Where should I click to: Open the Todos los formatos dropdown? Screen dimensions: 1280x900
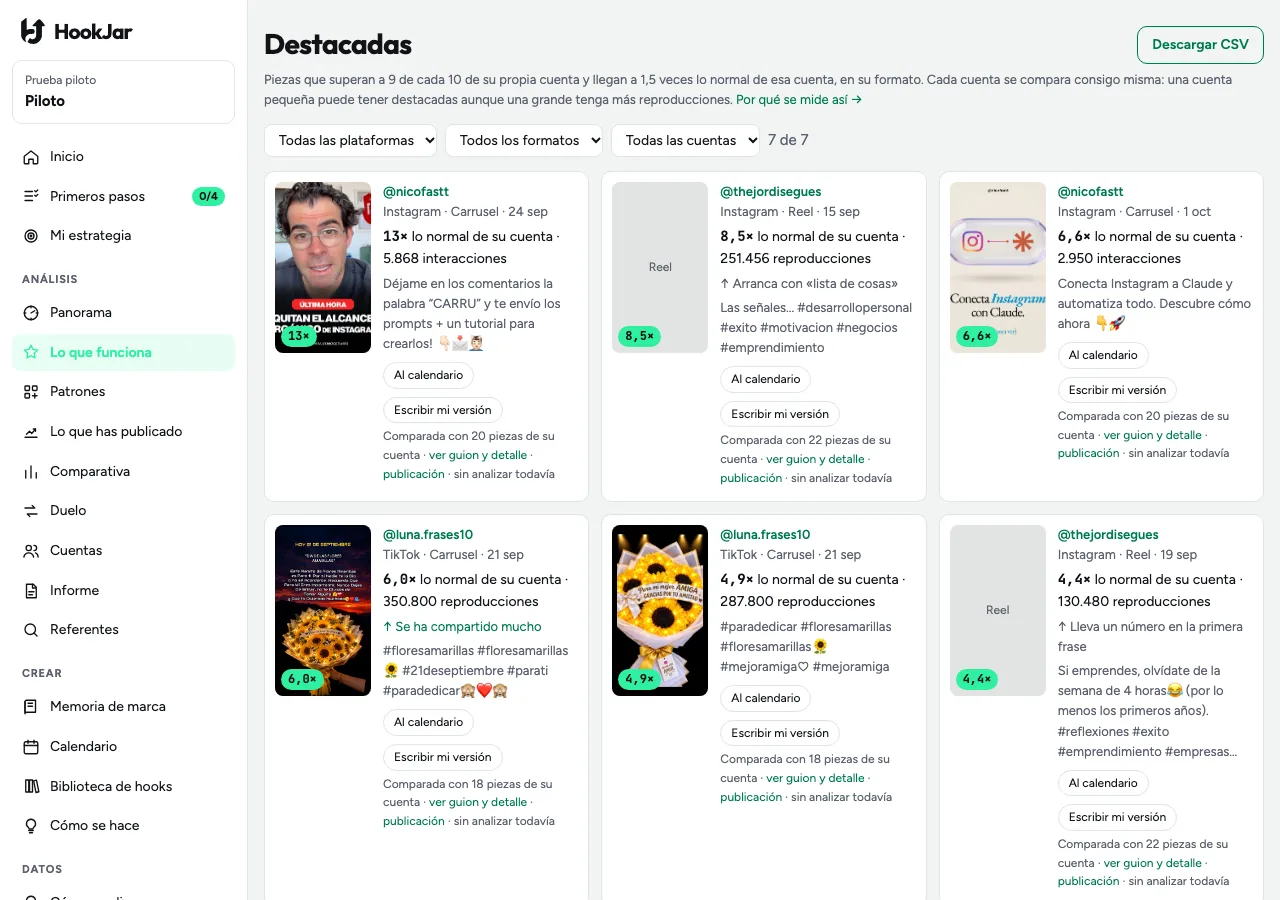coord(524,140)
